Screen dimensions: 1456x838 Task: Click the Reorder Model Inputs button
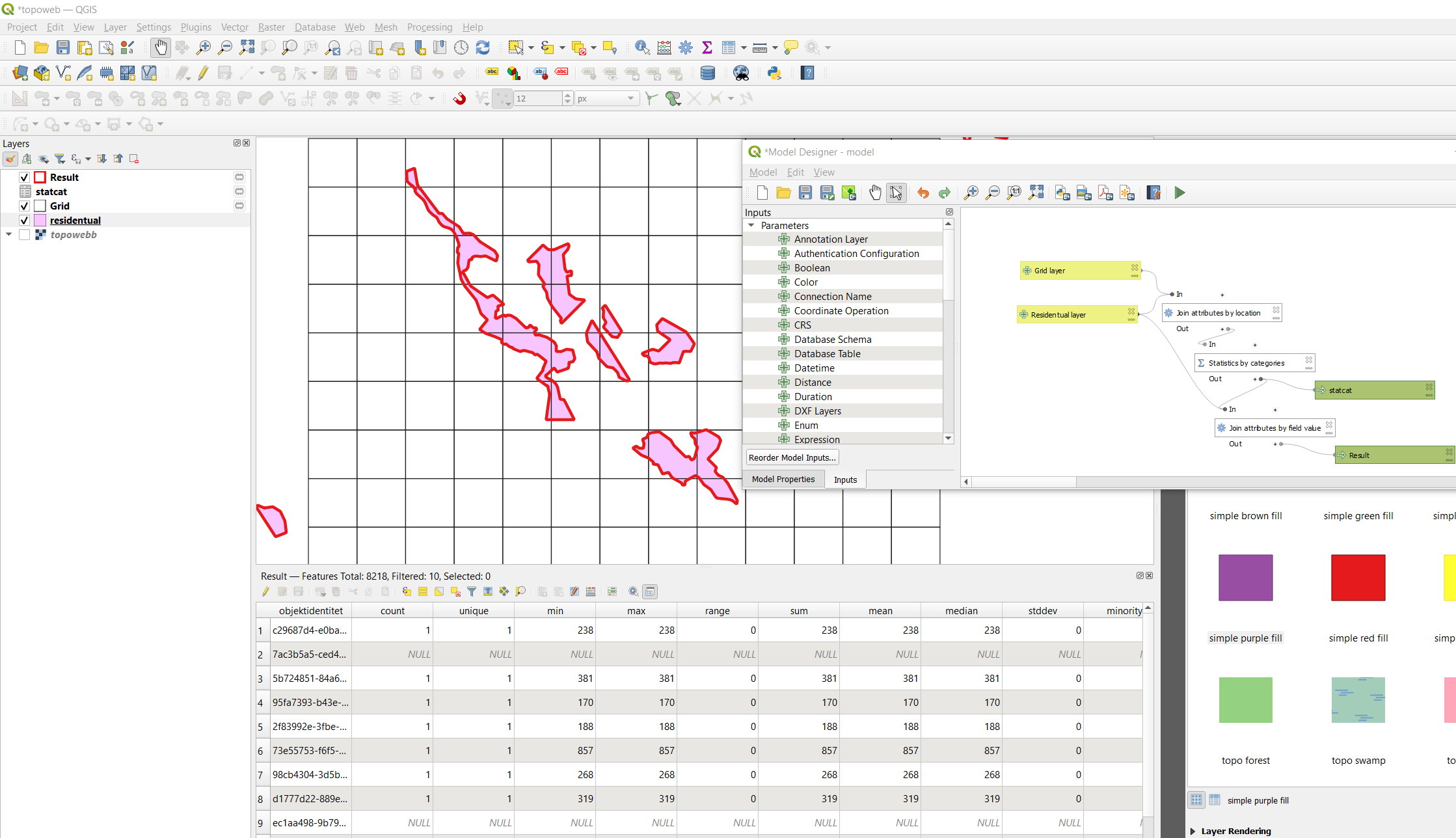click(x=791, y=457)
